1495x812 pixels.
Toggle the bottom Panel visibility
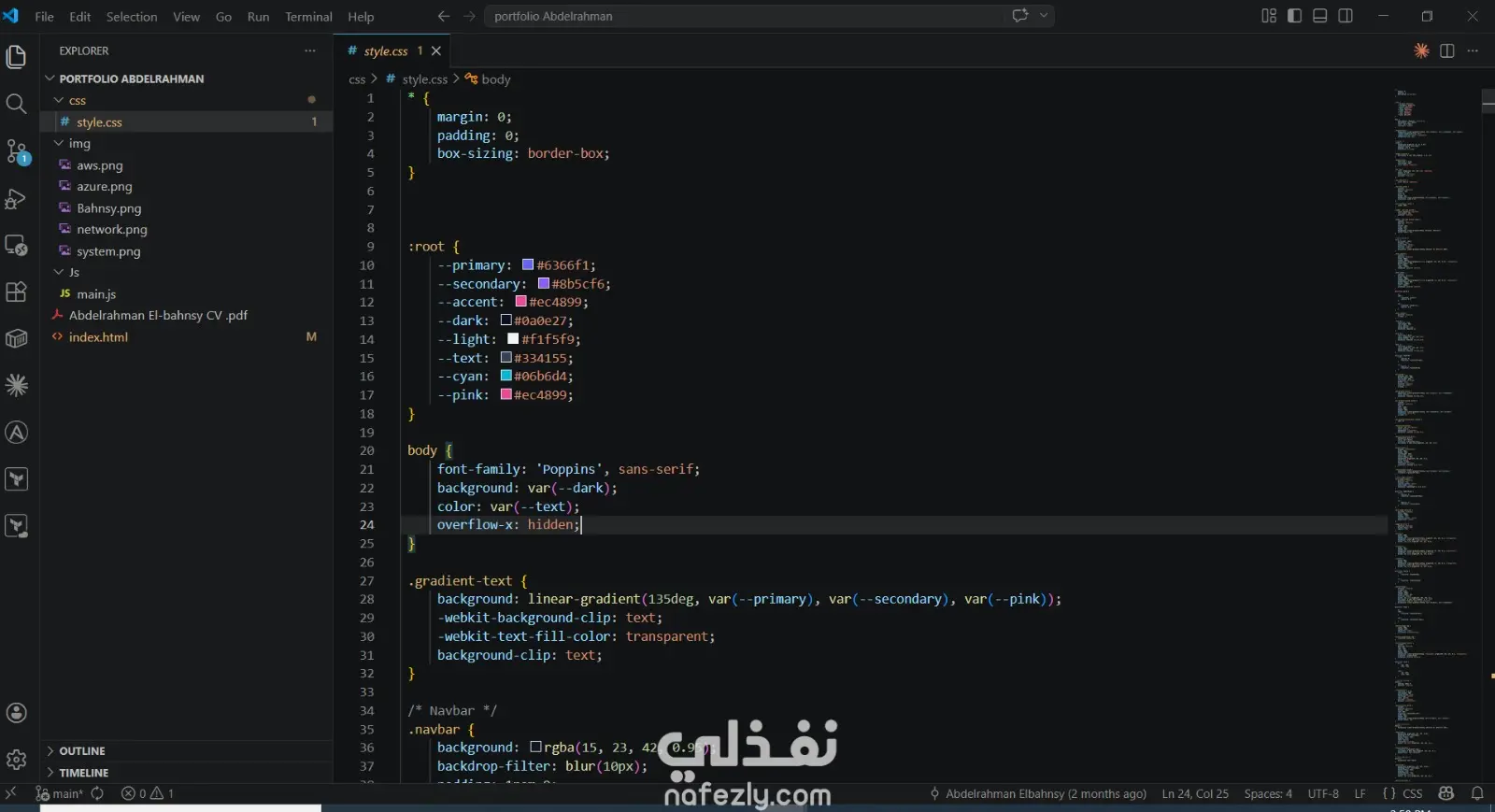click(x=1319, y=16)
